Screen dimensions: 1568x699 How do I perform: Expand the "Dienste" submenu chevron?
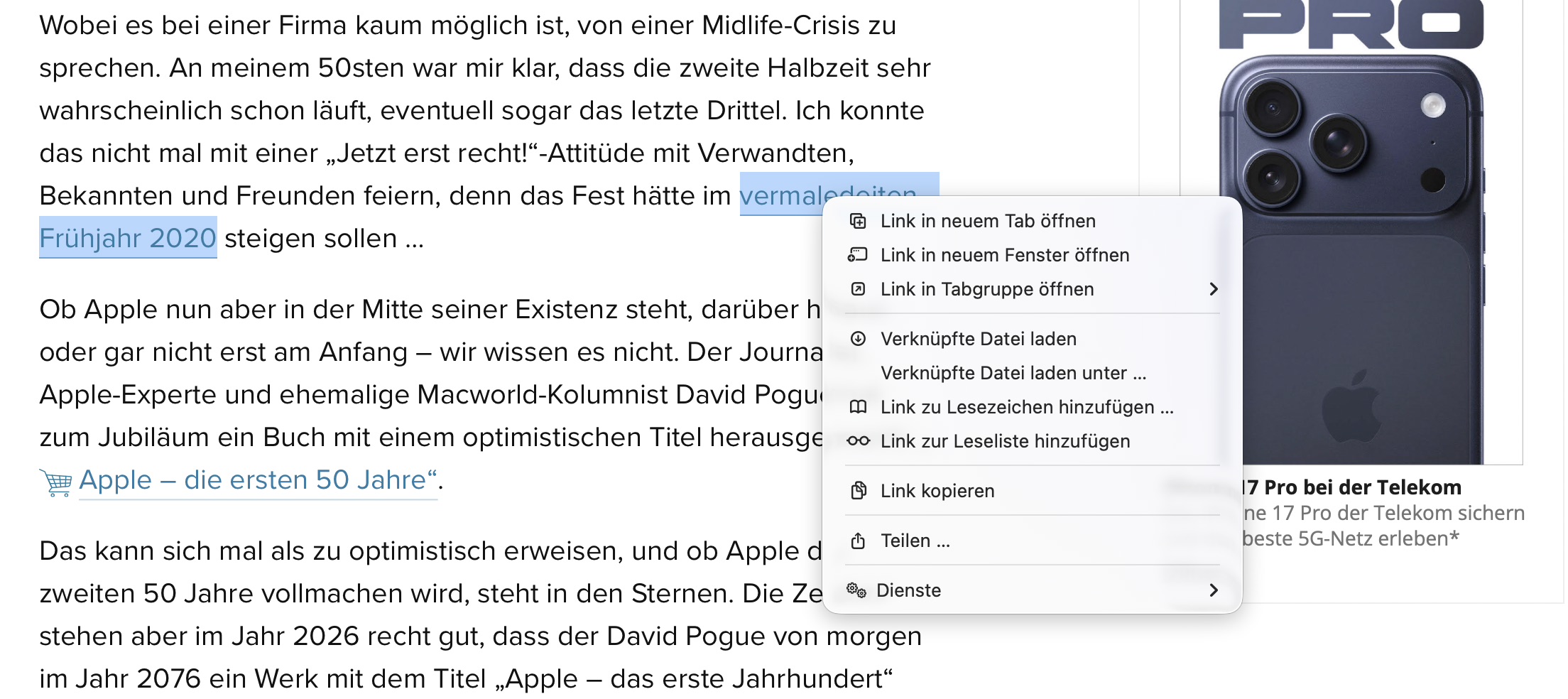[1214, 590]
